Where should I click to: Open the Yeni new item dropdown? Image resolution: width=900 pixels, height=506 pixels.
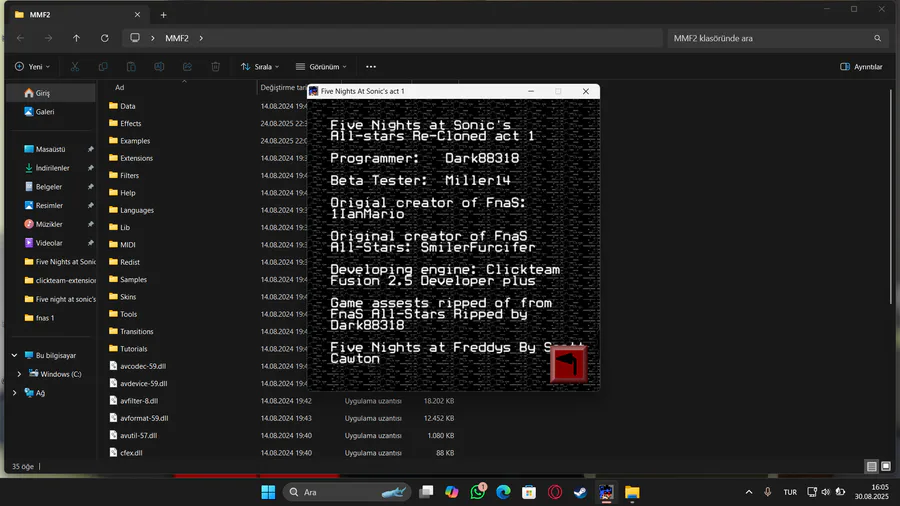click(32, 67)
